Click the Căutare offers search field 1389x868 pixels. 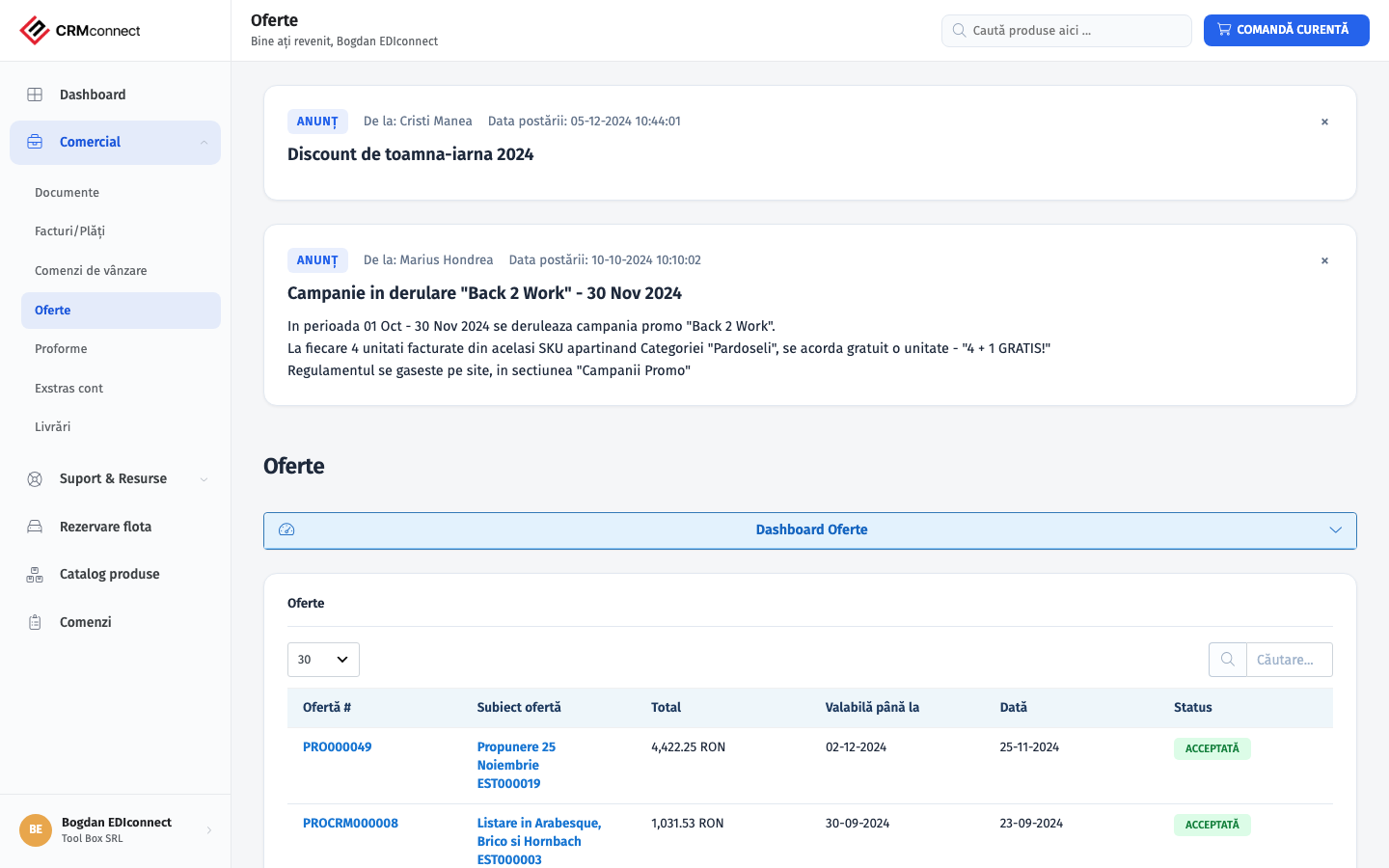[1289, 660]
